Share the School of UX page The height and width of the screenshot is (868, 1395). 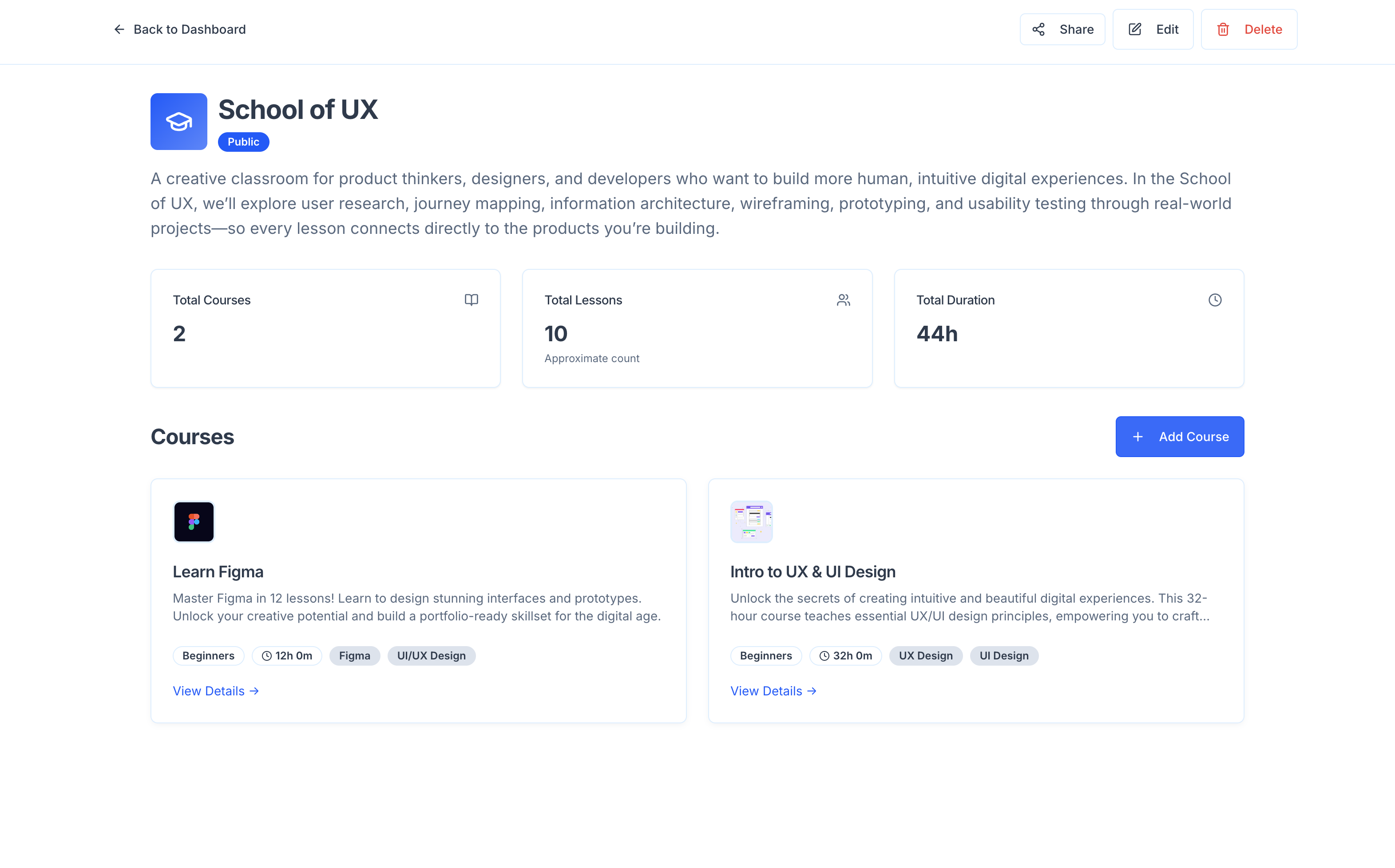point(1062,29)
